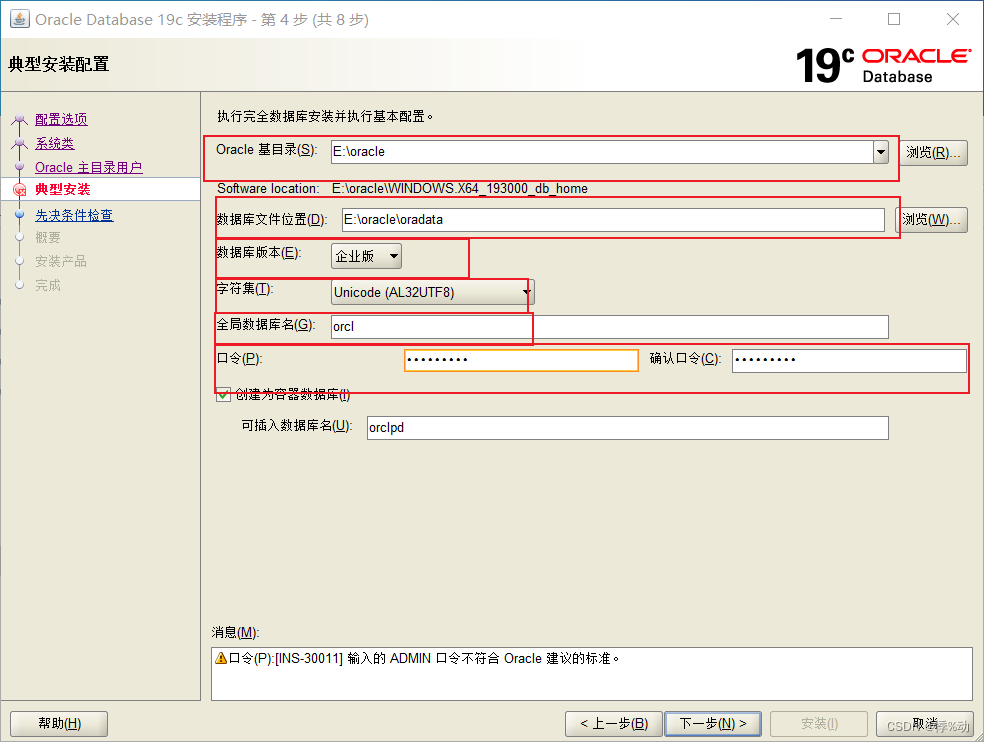
Task: Click the 下一步(N) next button
Action: click(x=713, y=724)
